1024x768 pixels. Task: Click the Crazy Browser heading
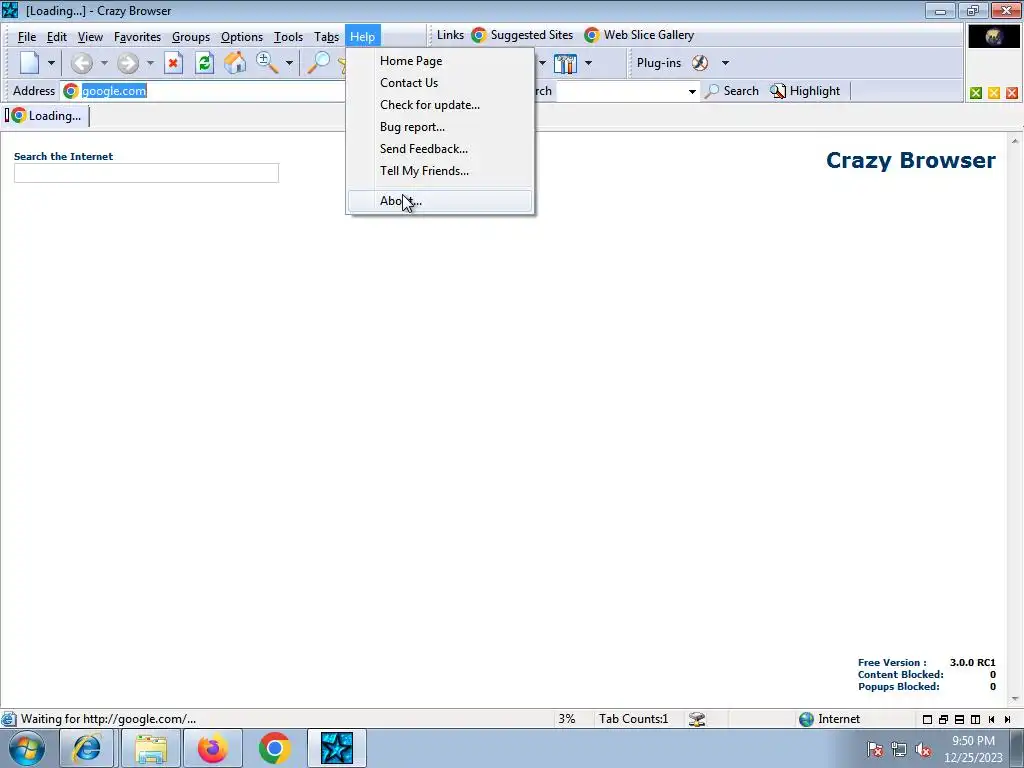pyautogui.click(x=910, y=160)
